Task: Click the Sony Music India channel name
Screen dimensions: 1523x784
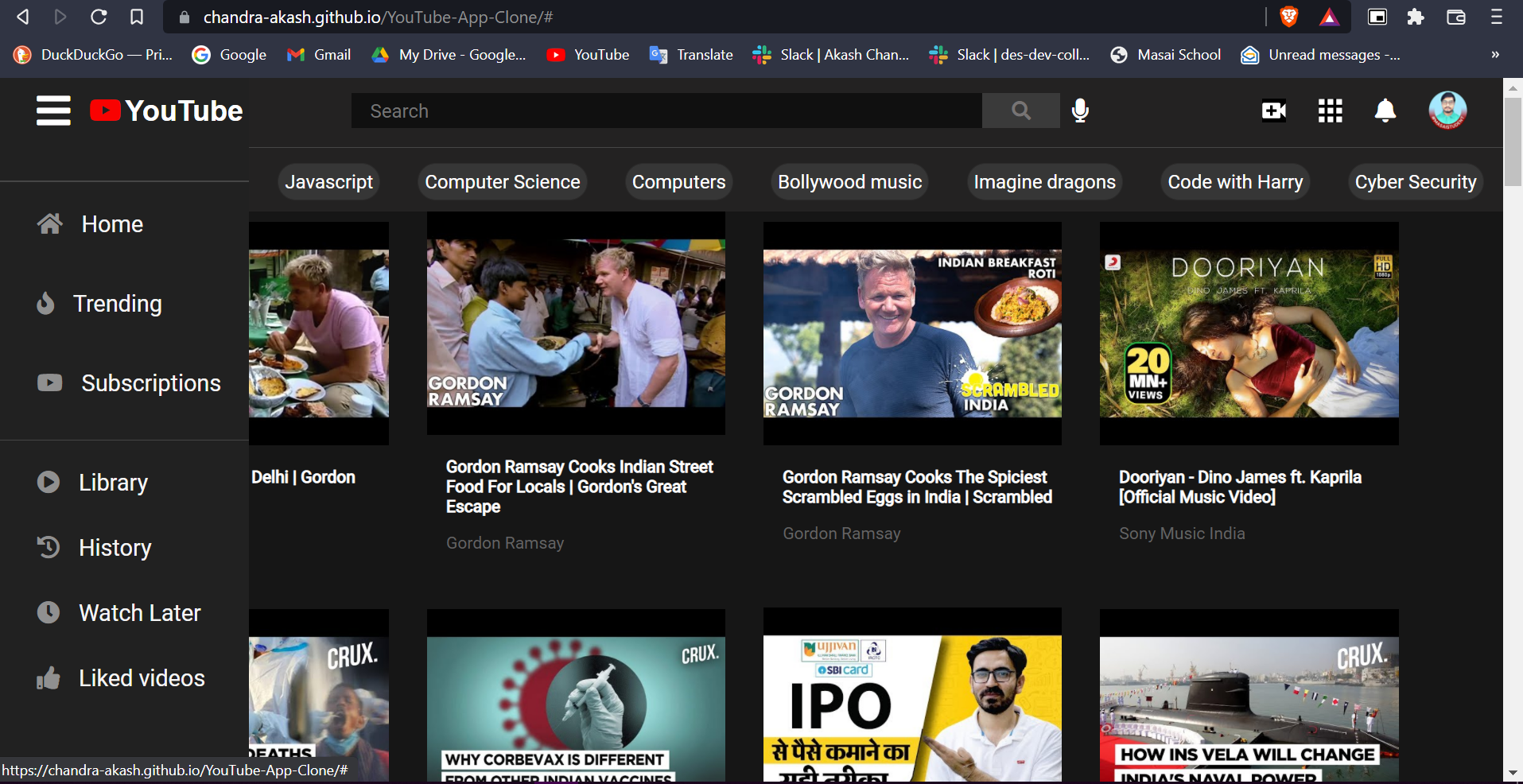Action: [1182, 534]
